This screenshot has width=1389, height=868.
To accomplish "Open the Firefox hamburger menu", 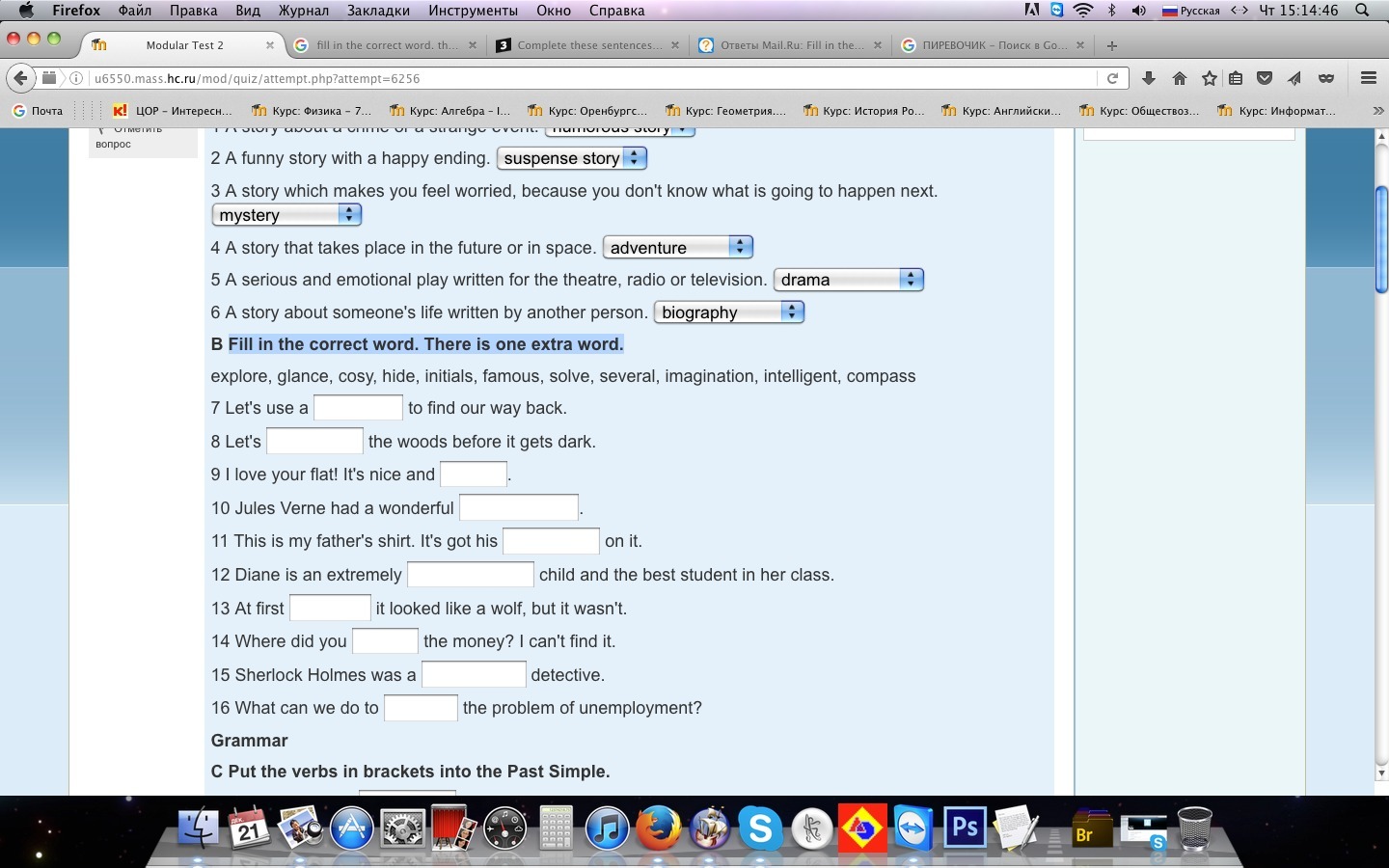I will point(1368,78).
